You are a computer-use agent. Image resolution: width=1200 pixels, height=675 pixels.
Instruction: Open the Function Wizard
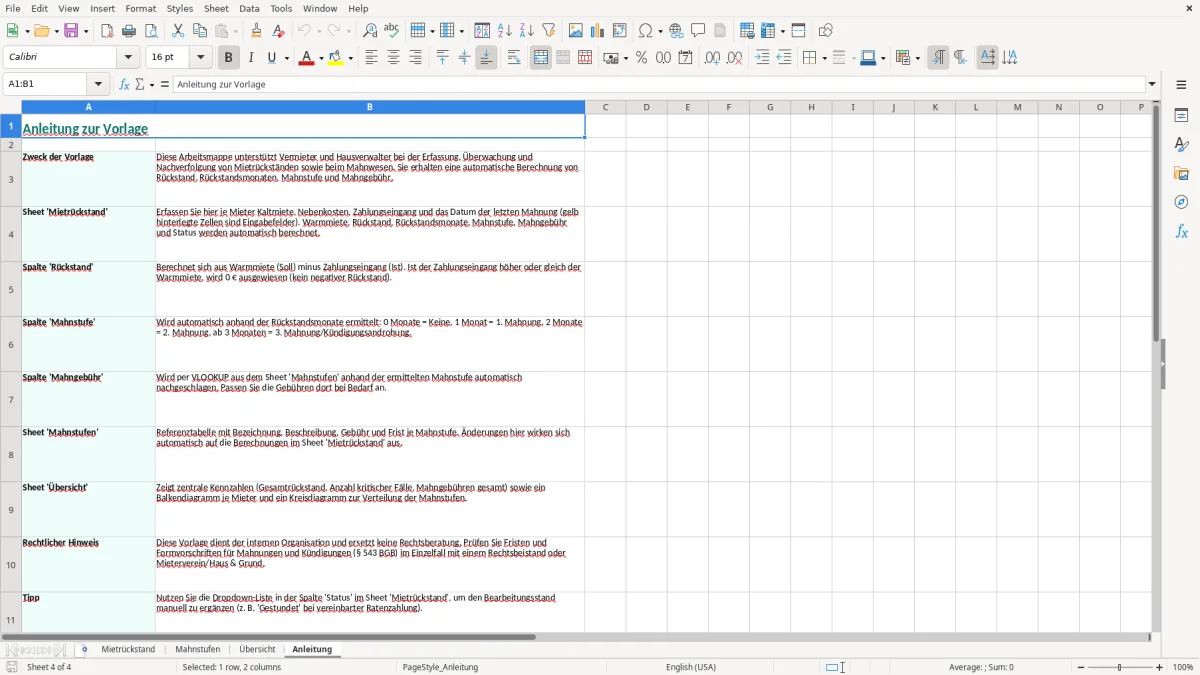point(125,85)
